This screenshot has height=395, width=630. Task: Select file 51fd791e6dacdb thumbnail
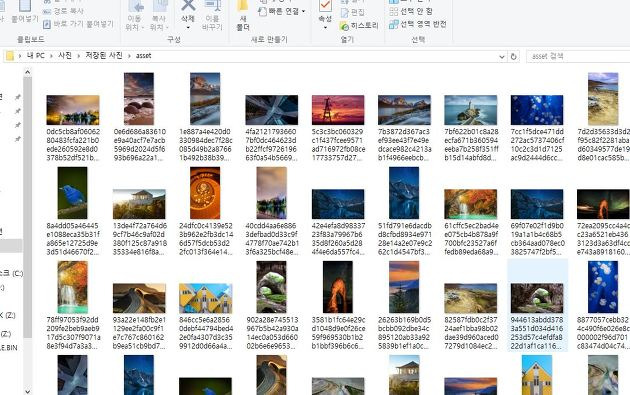coord(404,193)
